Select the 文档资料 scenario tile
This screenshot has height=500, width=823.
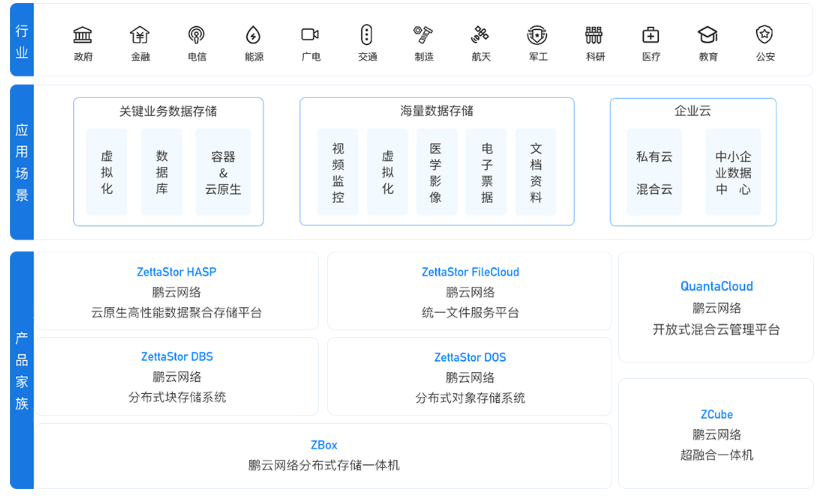[x=535, y=172]
